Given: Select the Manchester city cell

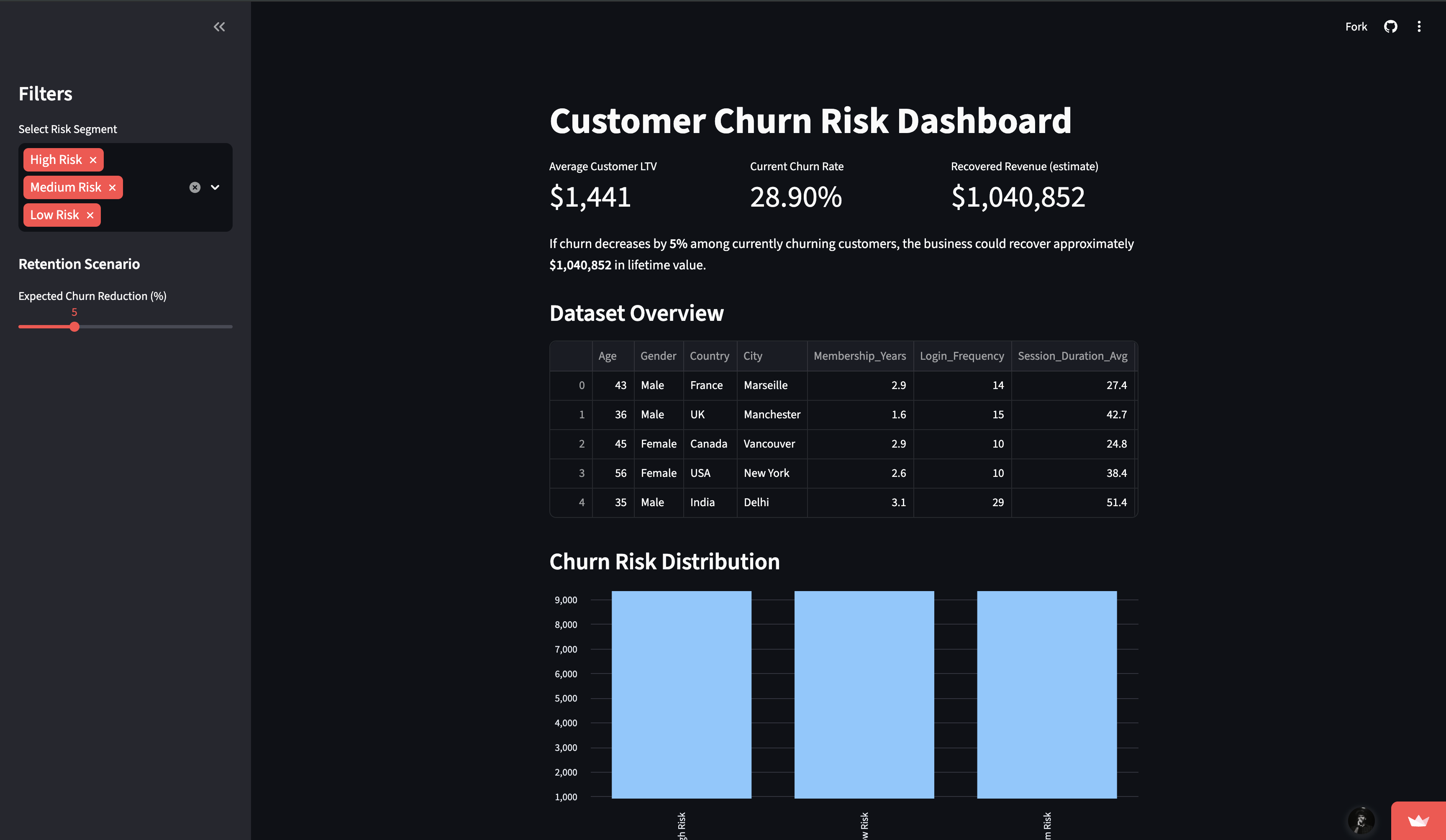Looking at the screenshot, I should tap(772, 415).
